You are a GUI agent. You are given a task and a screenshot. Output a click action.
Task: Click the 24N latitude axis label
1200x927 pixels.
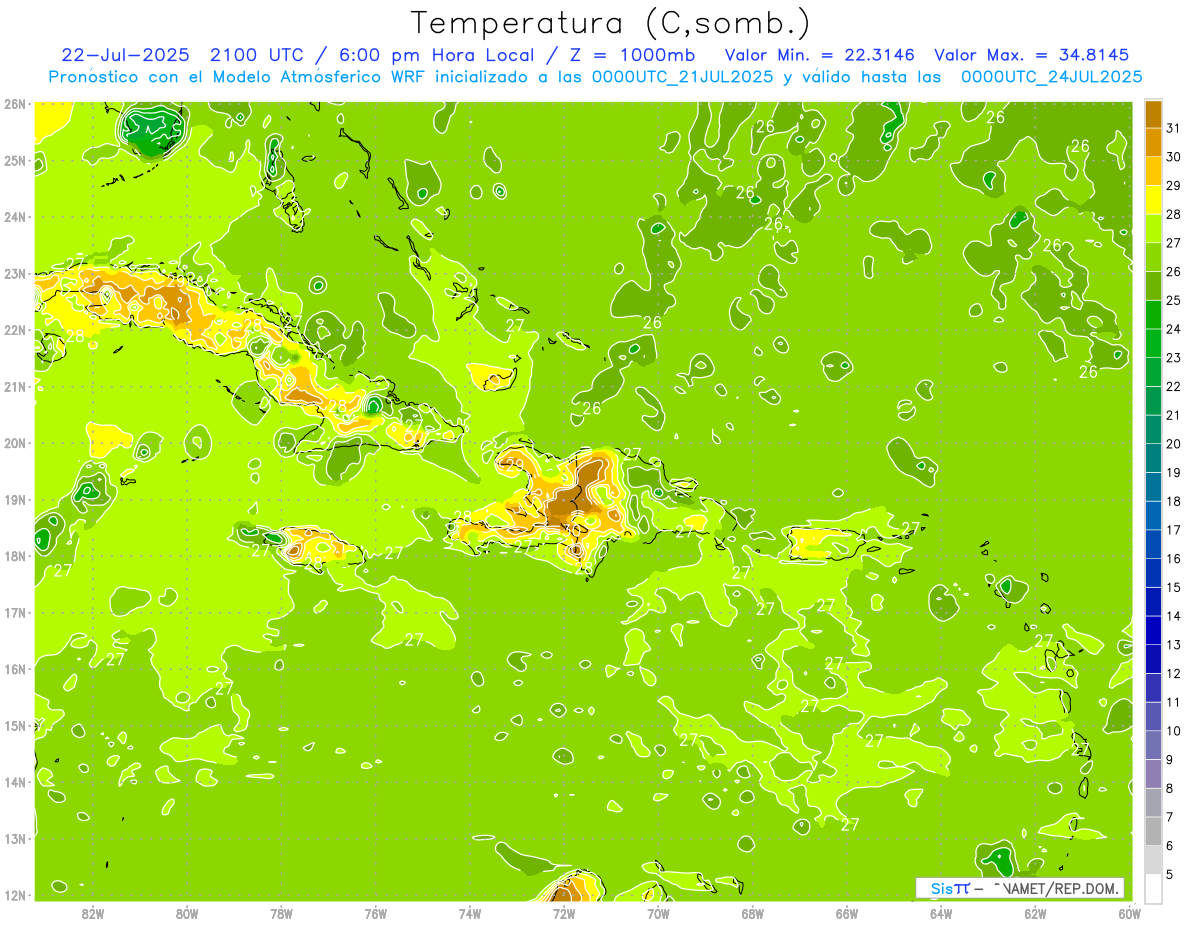[14, 217]
